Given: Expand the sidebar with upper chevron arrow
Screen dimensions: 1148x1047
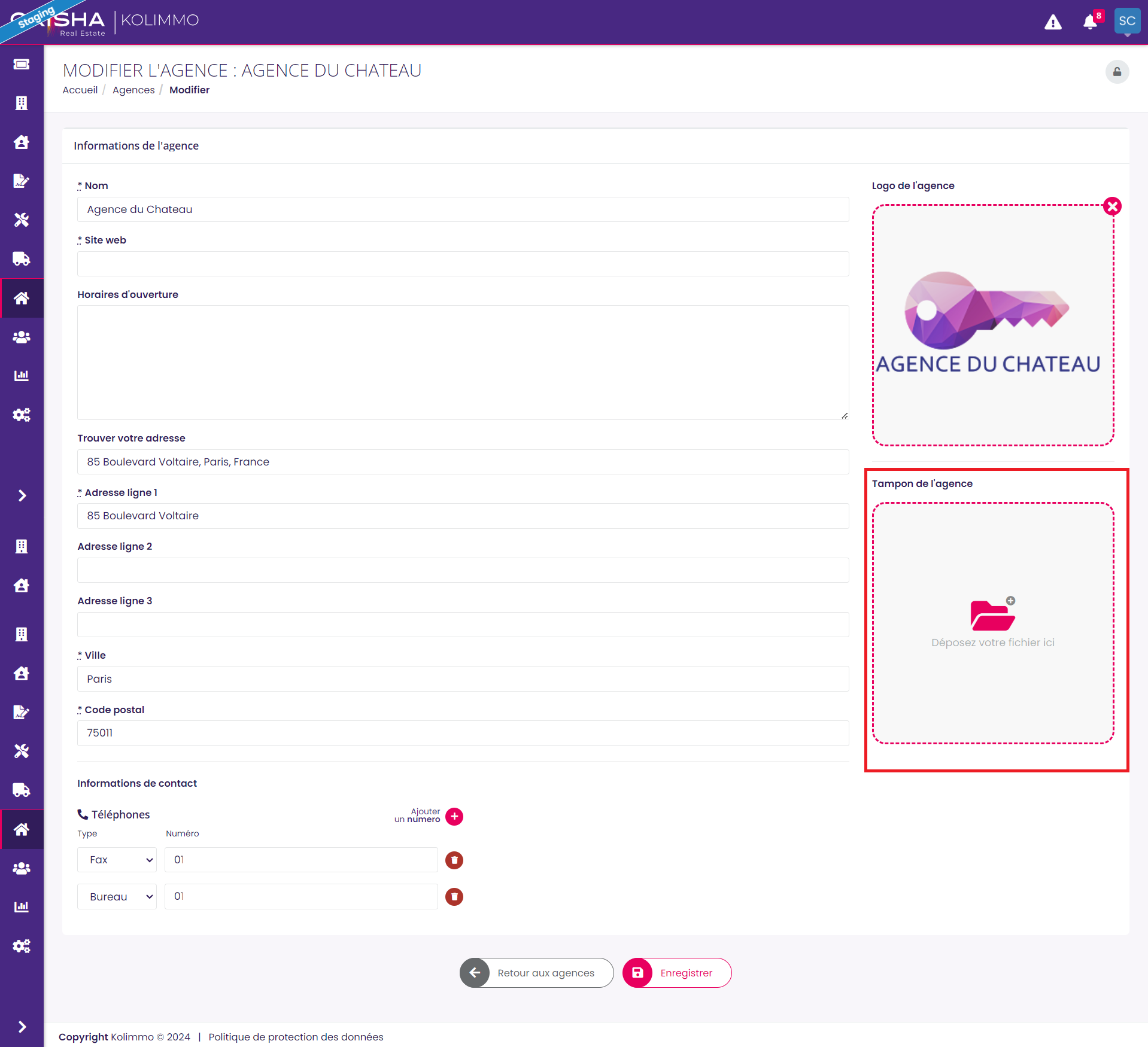Looking at the screenshot, I should [22, 495].
